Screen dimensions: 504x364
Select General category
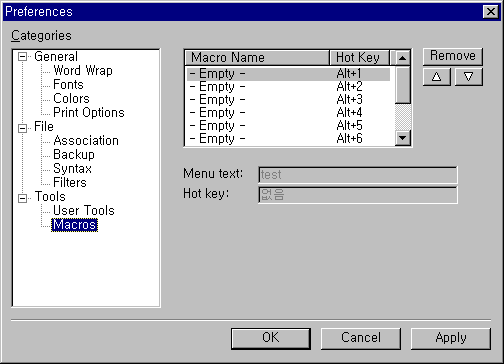click(56, 56)
